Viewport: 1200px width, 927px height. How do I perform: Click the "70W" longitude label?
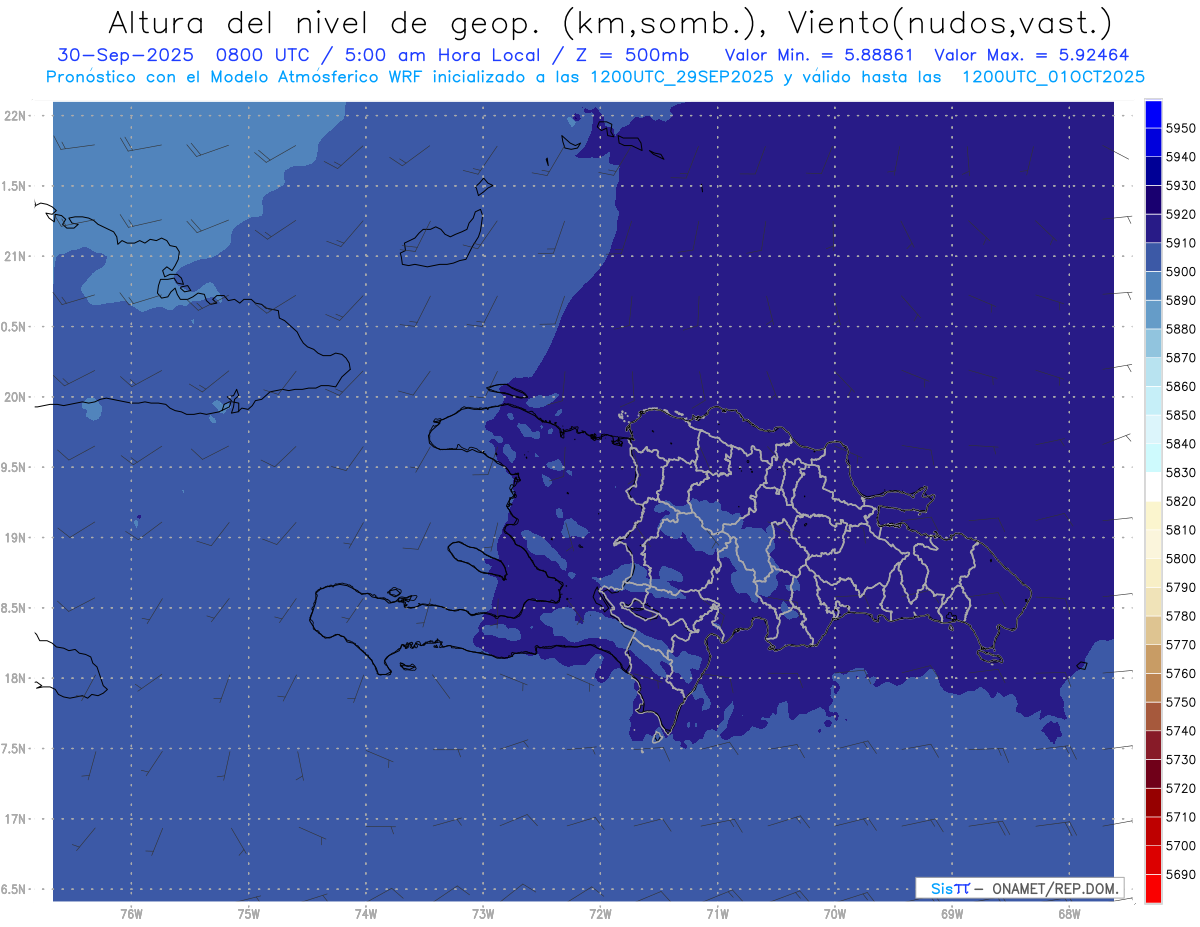(x=835, y=914)
